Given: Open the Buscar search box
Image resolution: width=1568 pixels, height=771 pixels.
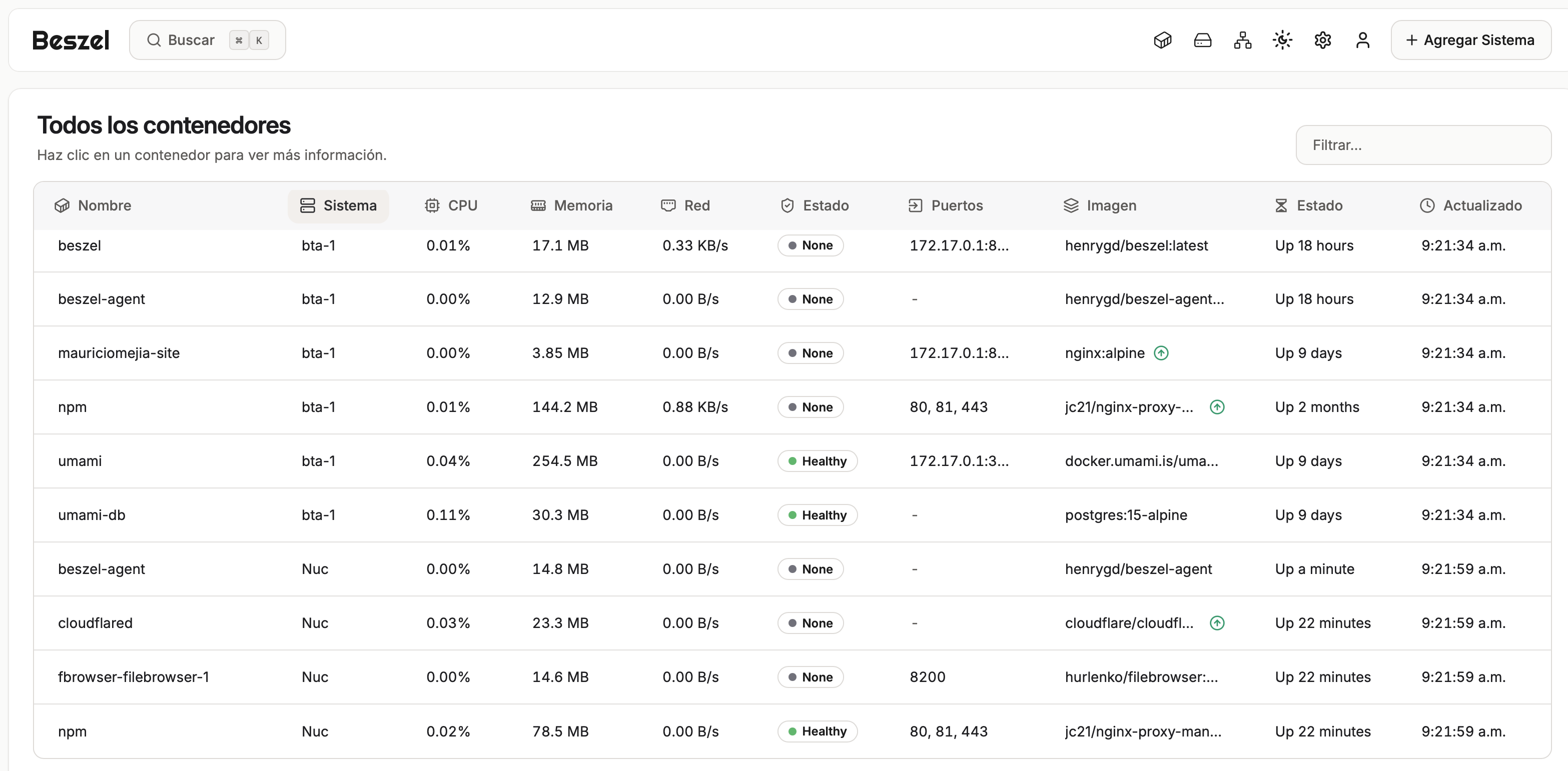Looking at the screenshot, I should [208, 40].
